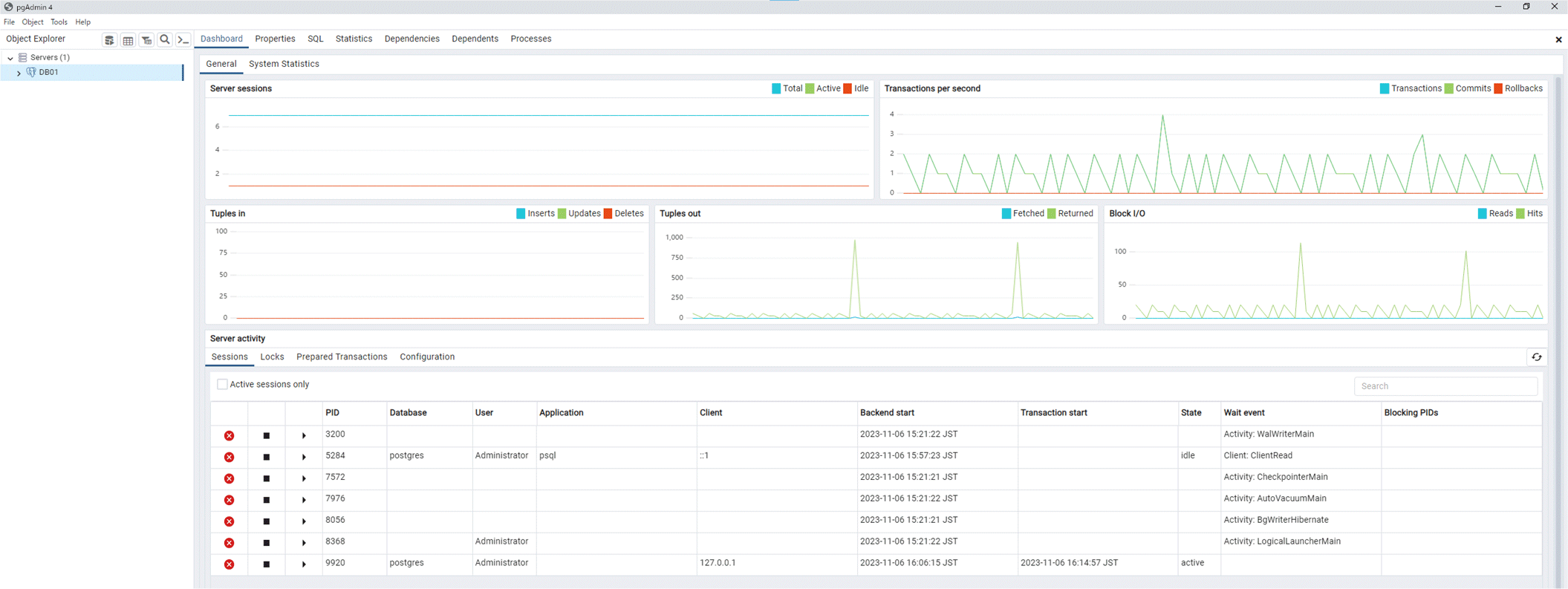Click the View Data table icon
The height and width of the screenshot is (589, 1568).
coord(128,40)
